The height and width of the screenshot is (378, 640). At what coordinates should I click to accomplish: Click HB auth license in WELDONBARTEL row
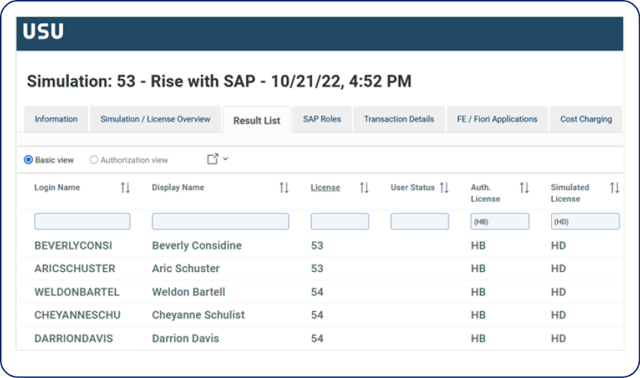coord(478,292)
